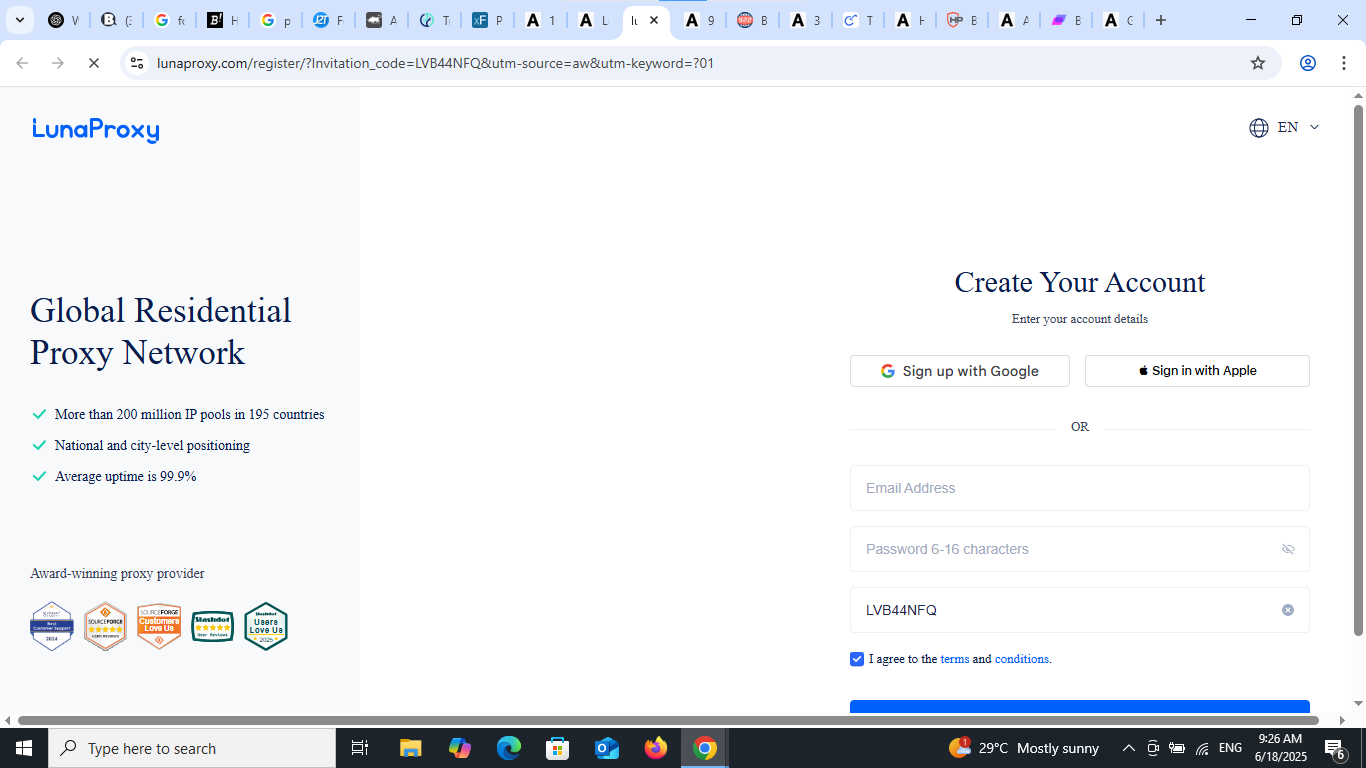Open the notification center icon
1366x768 pixels.
(1335, 748)
